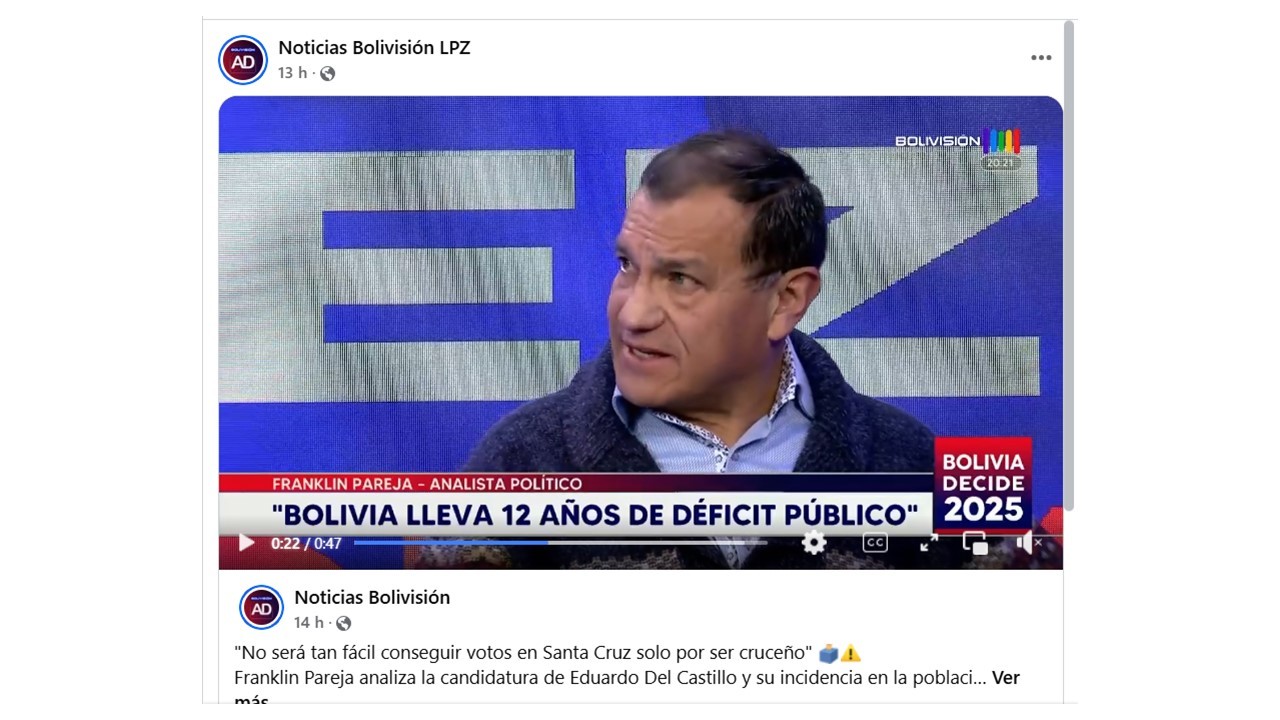Screen dimensions: 1280x720
Task: Open the Noticias Bolivisión shared post name
Action: (372, 597)
